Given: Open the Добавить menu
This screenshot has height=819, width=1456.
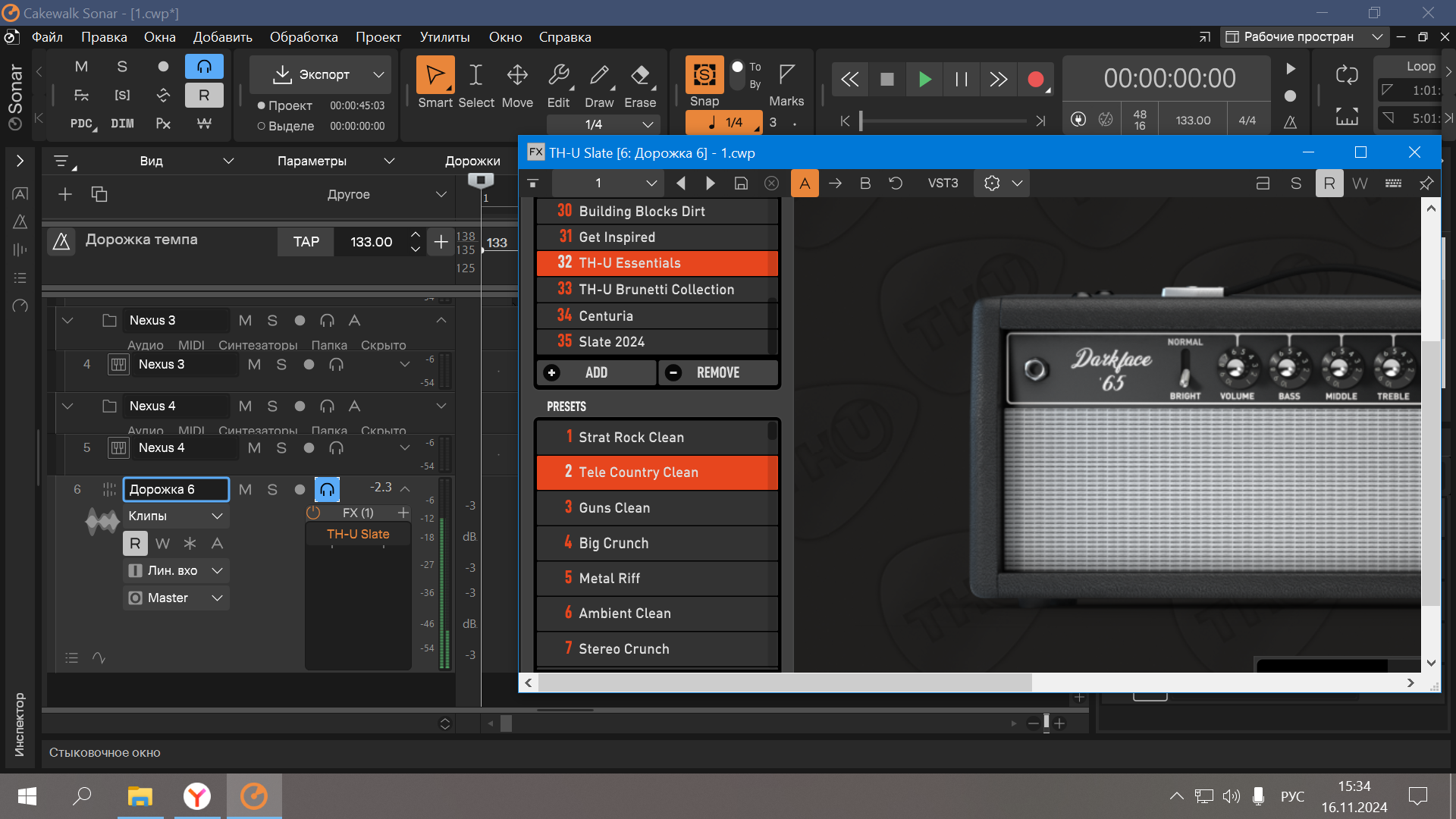Looking at the screenshot, I should [x=222, y=37].
